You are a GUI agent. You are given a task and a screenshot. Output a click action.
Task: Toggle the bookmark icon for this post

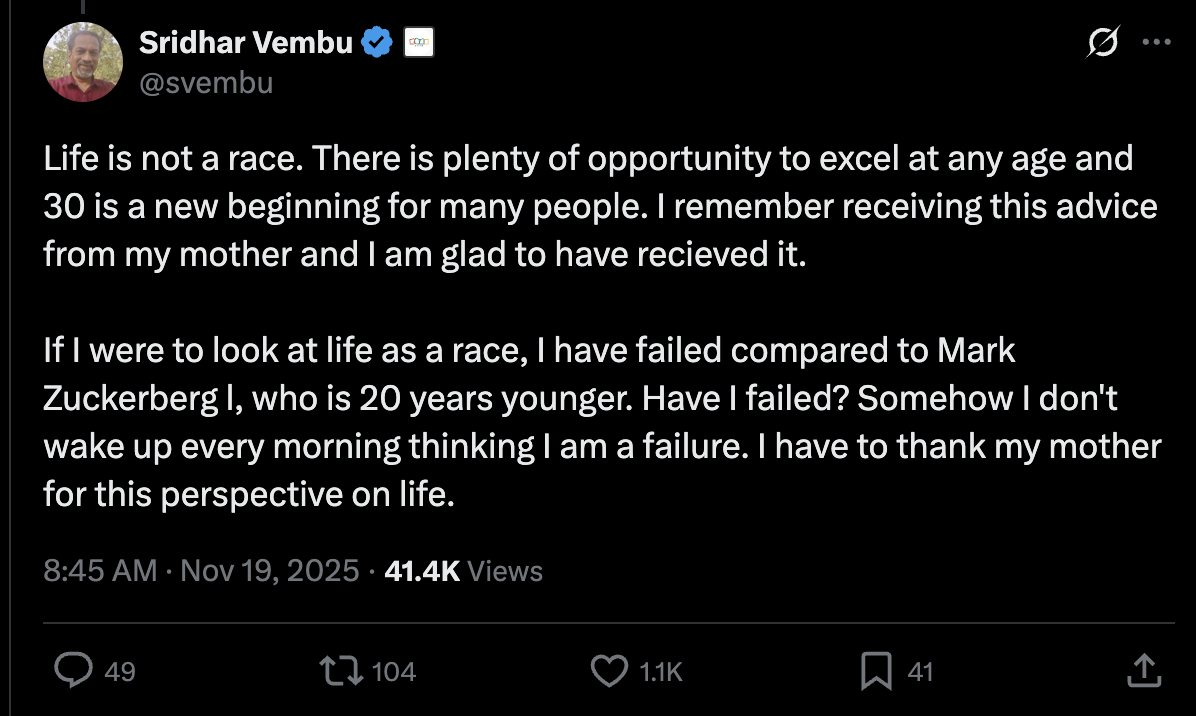pyautogui.click(x=876, y=671)
